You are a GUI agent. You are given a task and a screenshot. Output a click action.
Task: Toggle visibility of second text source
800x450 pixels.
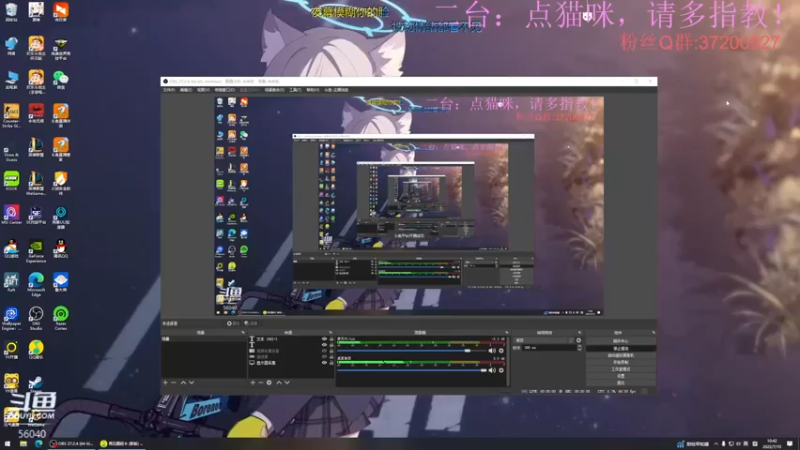(x=324, y=345)
